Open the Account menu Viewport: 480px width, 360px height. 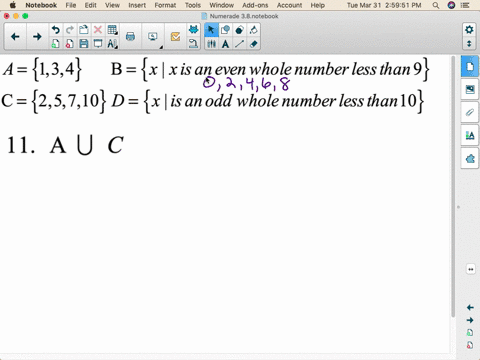pyautogui.click(x=289, y=5)
